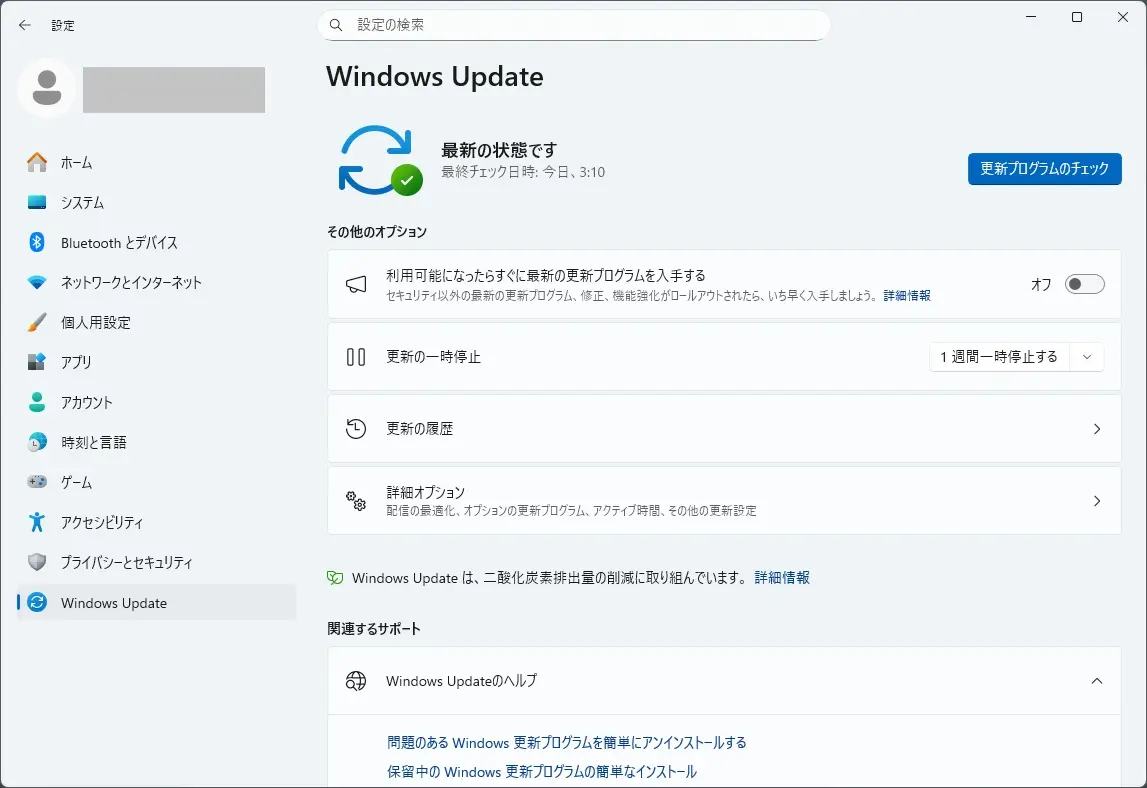The width and height of the screenshot is (1147, 788).
Task: Click the その他のオプション heading
Action: 377,232
